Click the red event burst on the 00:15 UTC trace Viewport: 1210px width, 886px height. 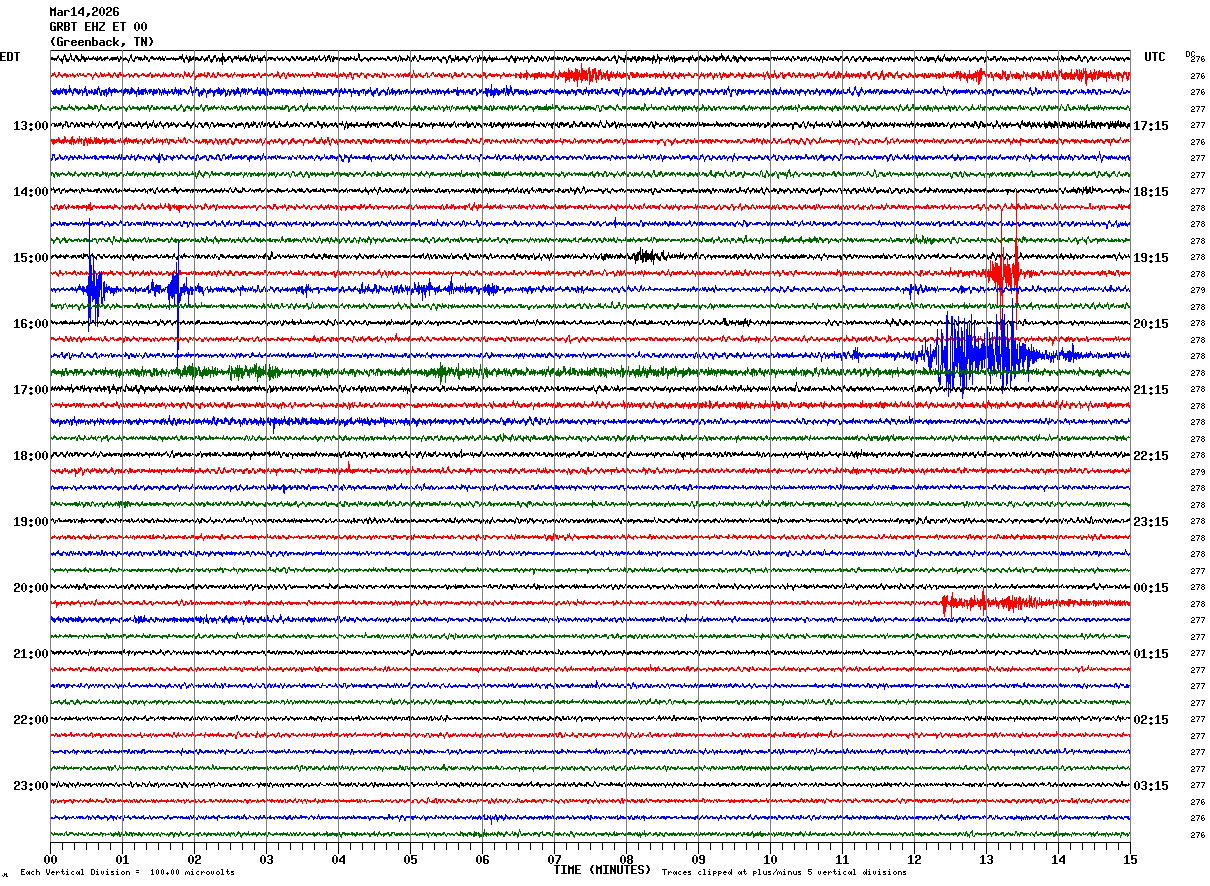click(x=995, y=603)
